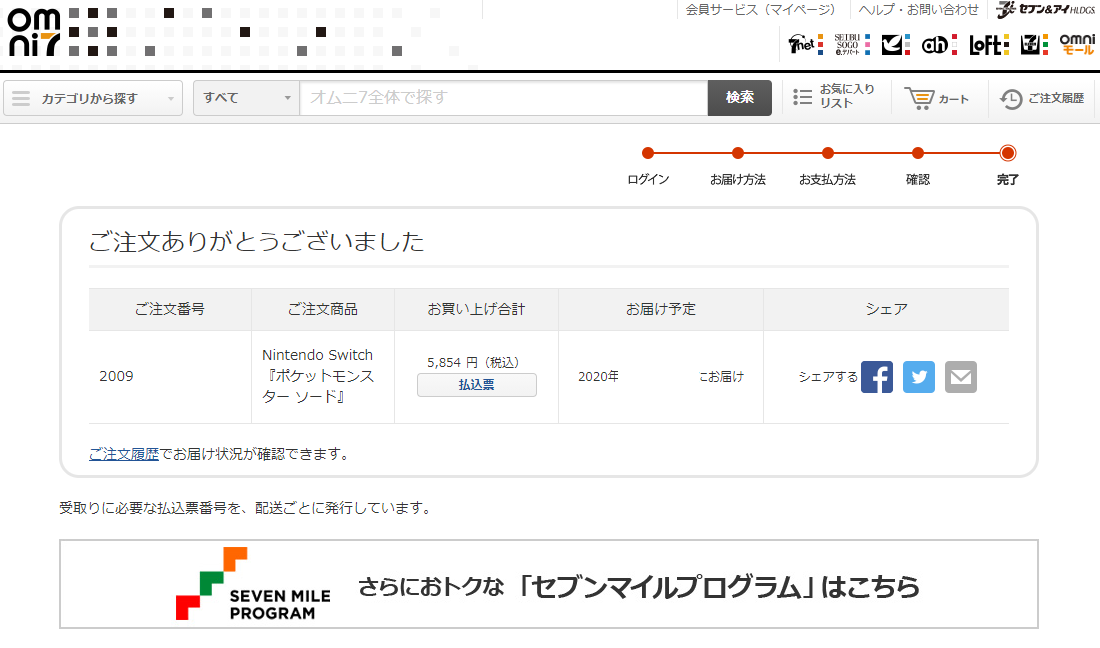The image size is (1100, 648).
Task: Click the お買い上げ合計 column header
Action: pyautogui.click(x=476, y=309)
